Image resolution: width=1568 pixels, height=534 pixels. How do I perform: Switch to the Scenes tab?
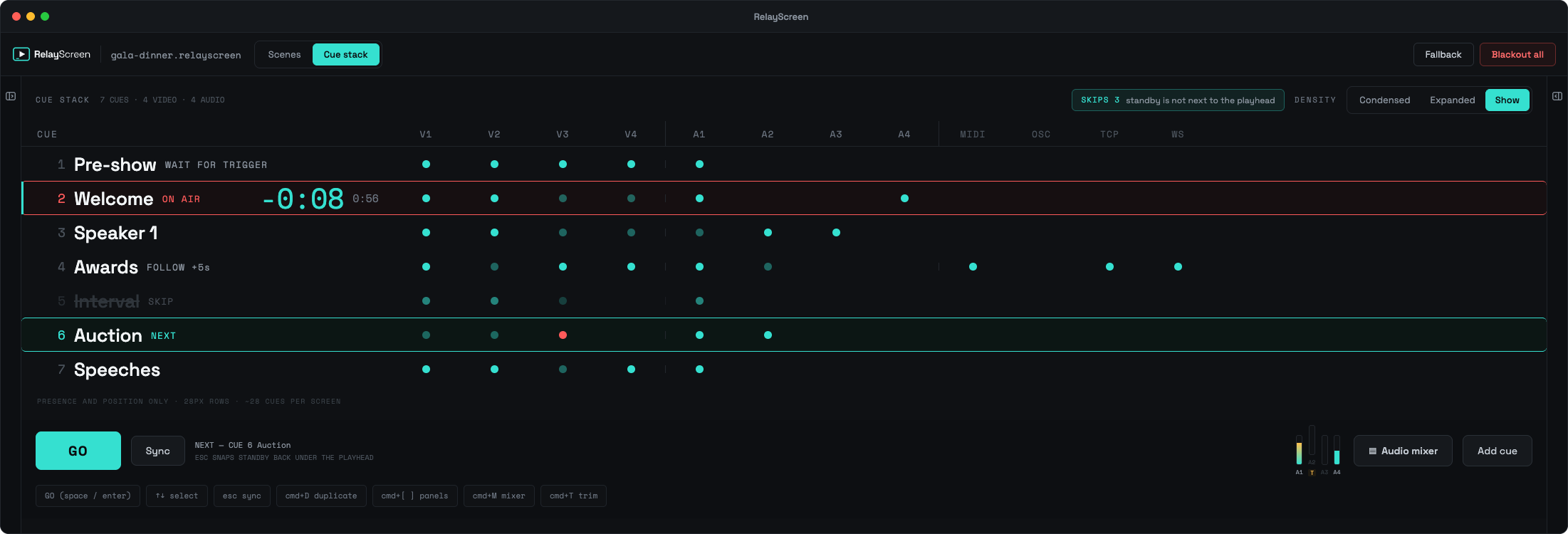pos(284,55)
